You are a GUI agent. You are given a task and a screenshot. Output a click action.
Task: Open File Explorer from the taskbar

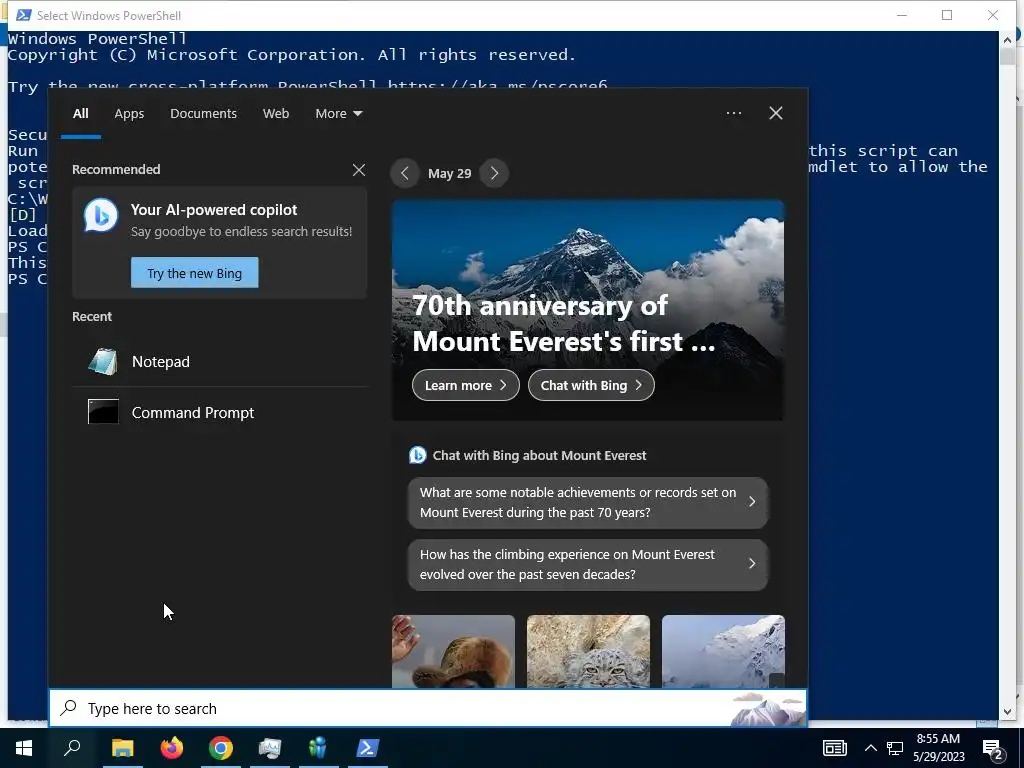click(122, 748)
